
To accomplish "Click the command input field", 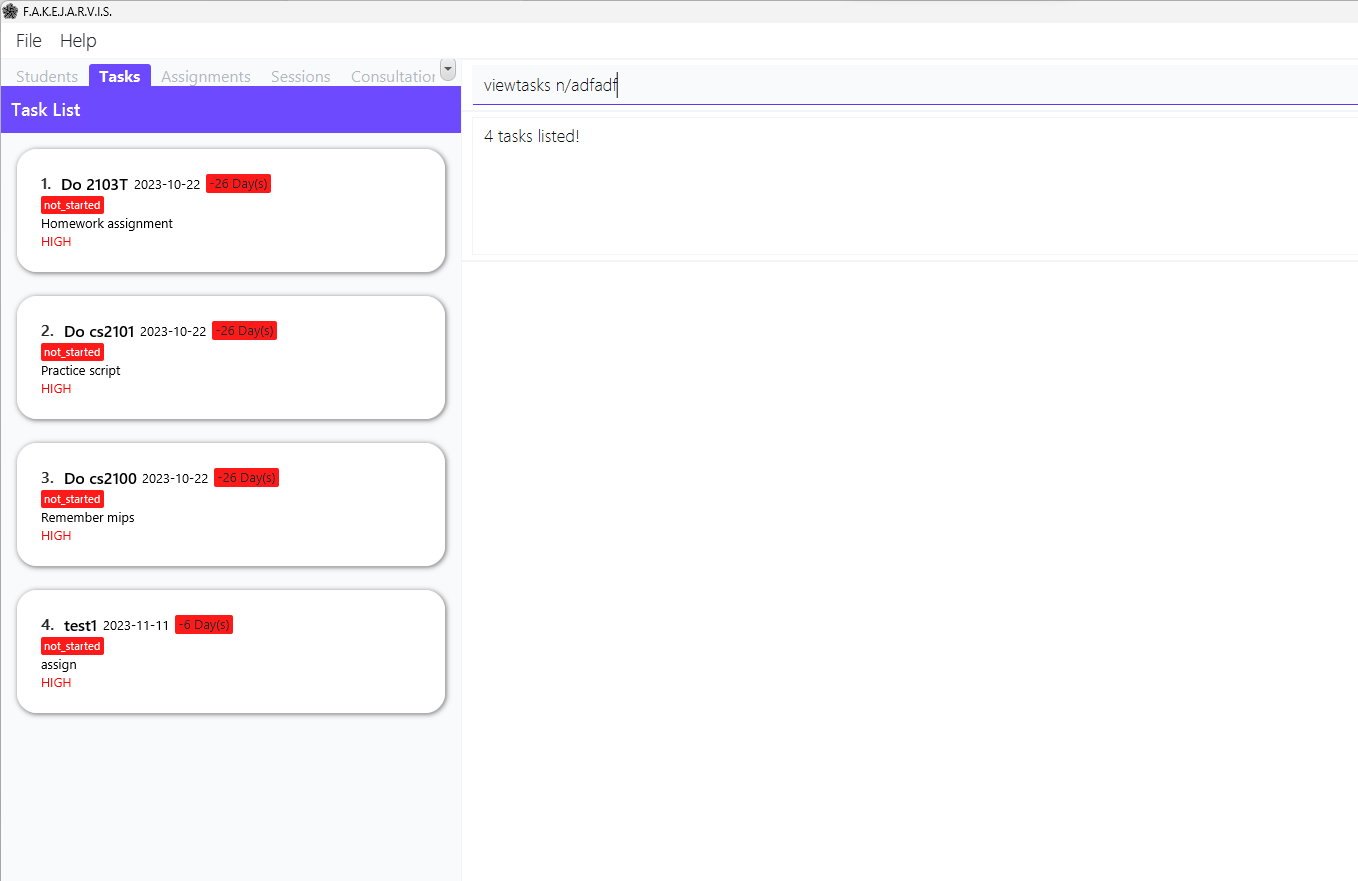I will click(915, 86).
